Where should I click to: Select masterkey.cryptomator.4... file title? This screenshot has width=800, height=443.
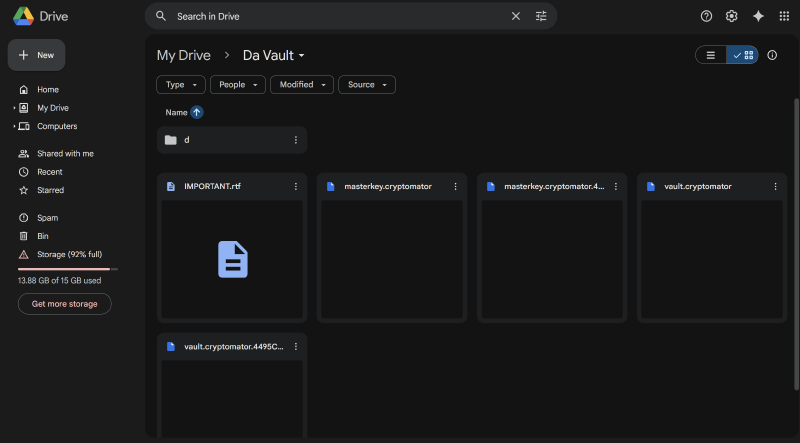click(x=554, y=187)
